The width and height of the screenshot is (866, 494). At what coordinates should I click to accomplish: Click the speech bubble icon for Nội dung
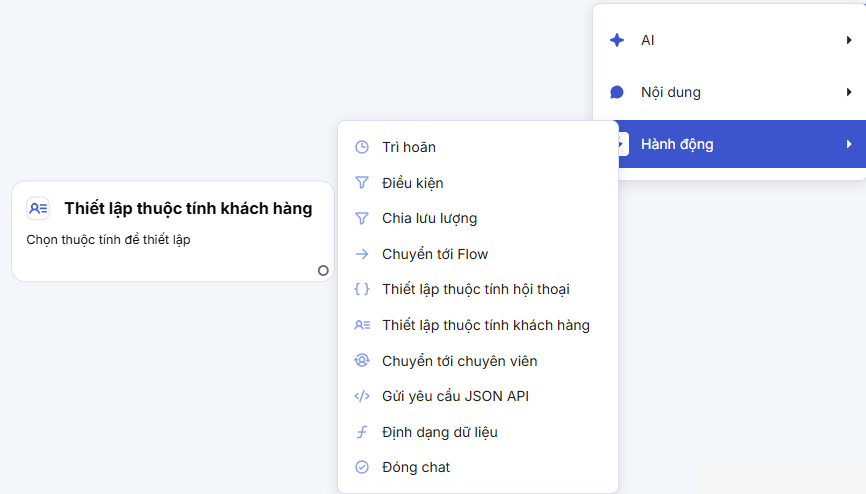pos(617,92)
